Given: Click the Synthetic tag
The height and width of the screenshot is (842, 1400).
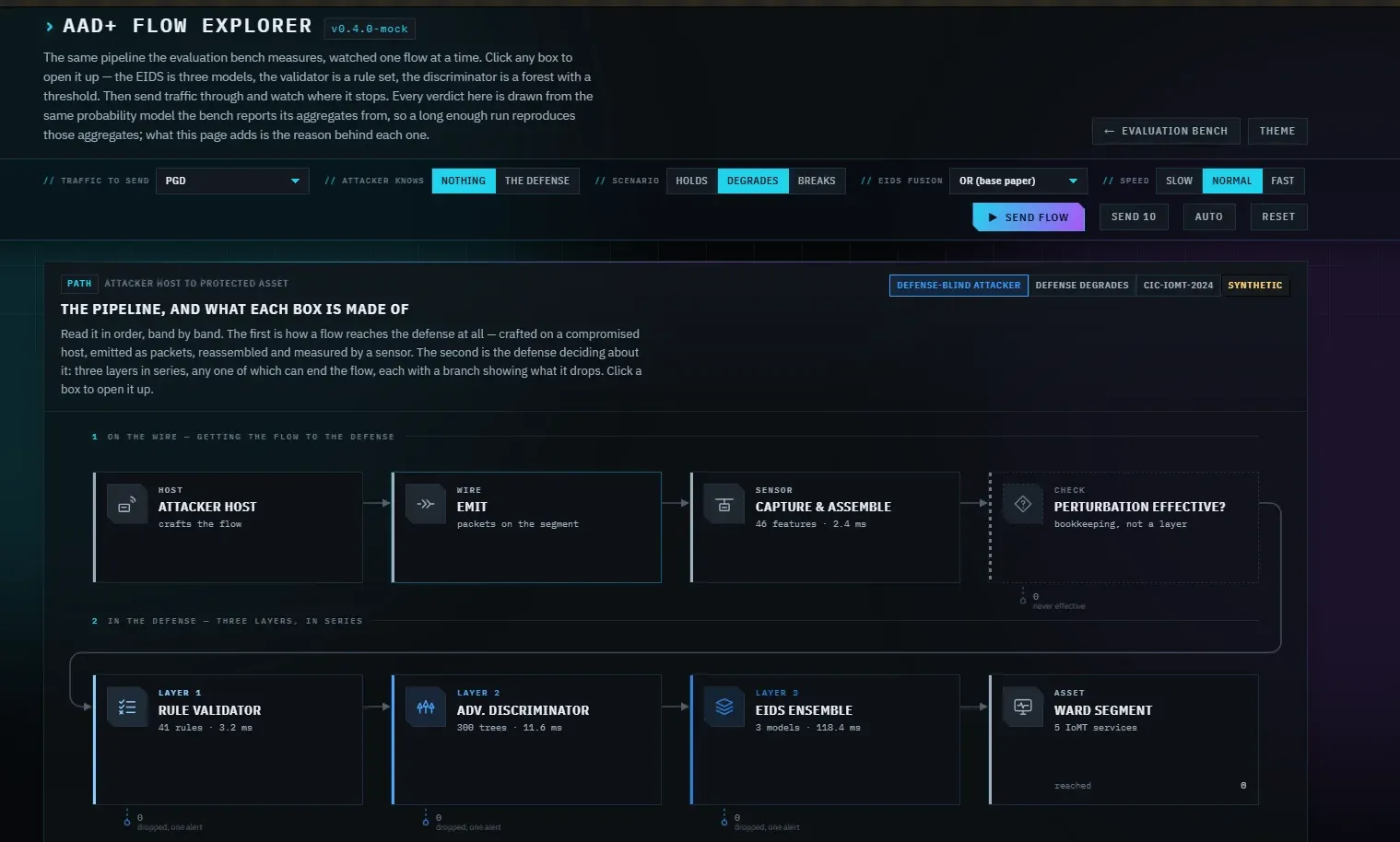Looking at the screenshot, I should [1254, 286].
